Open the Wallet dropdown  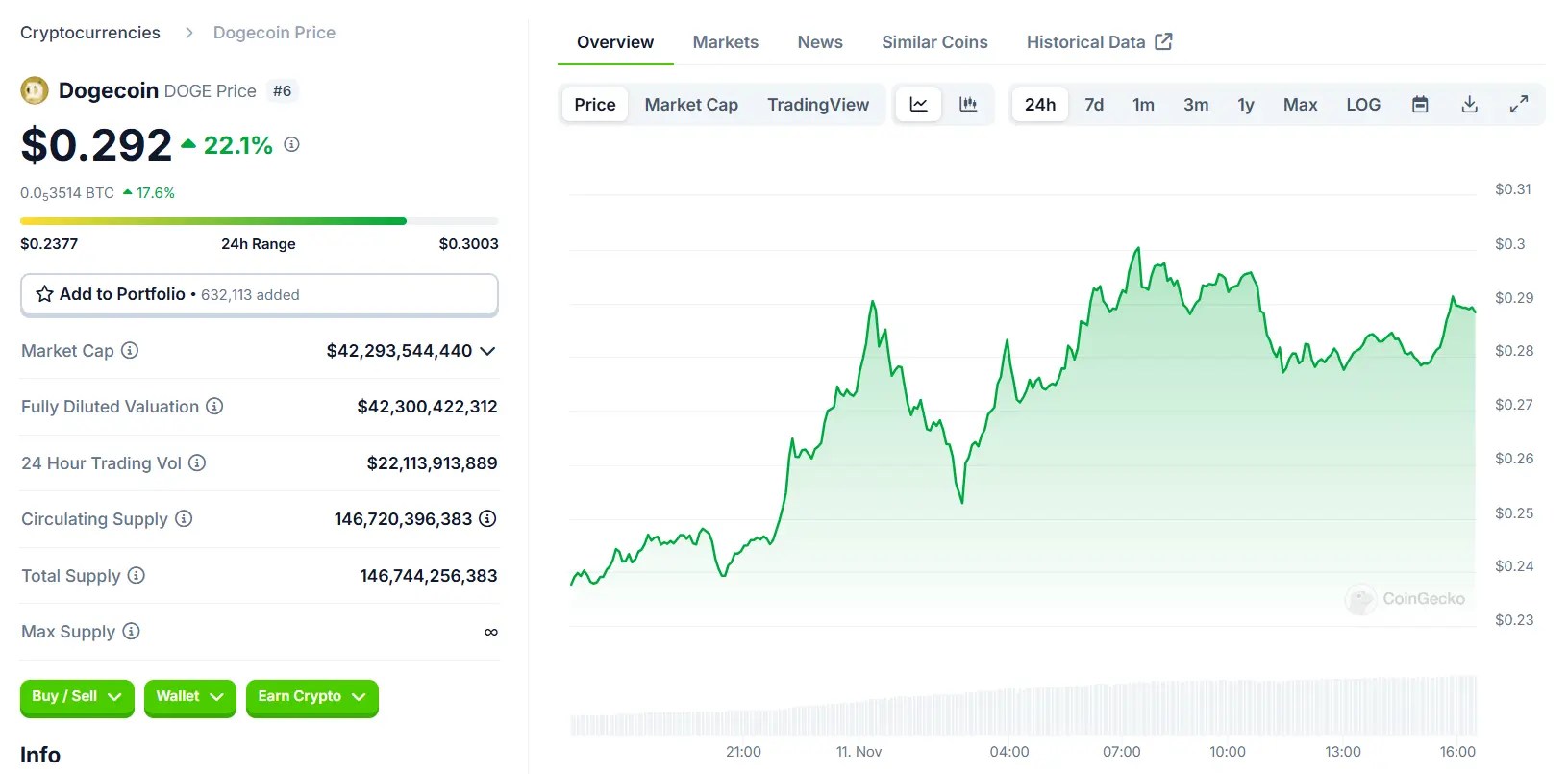pyautogui.click(x=189, y=697)
